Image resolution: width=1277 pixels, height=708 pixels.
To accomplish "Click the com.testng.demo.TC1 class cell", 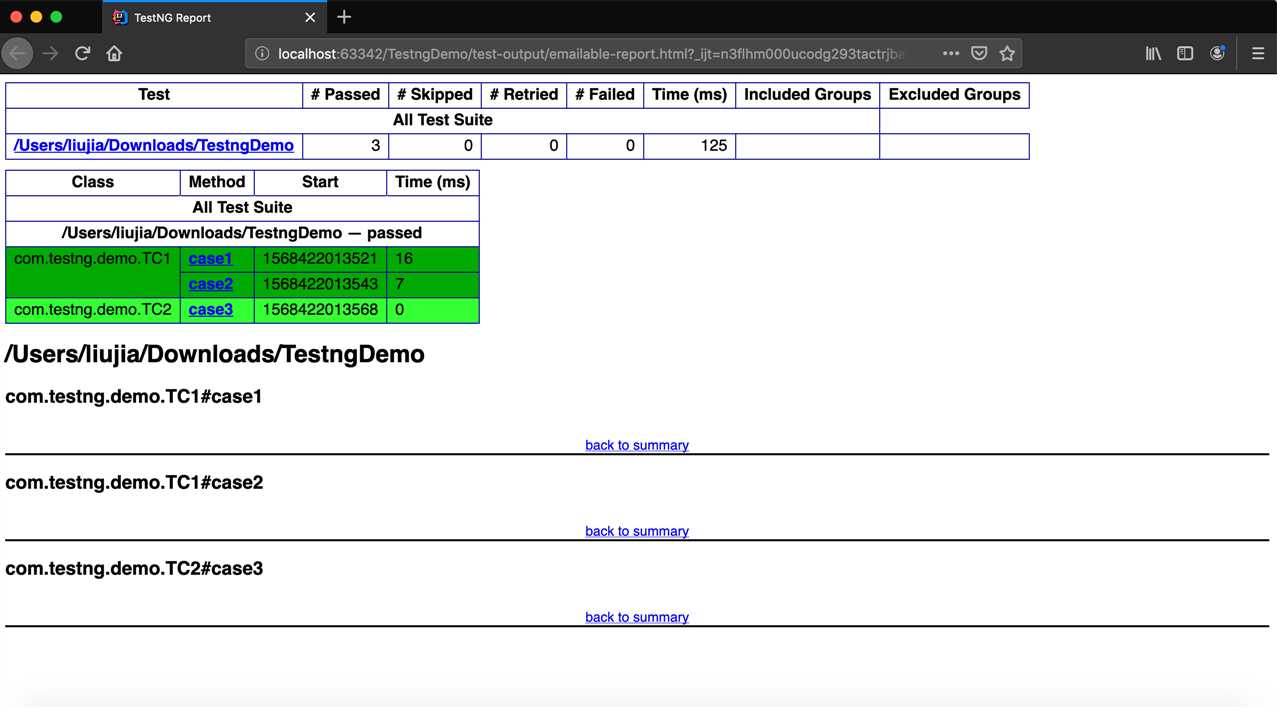I will [93, 272].
